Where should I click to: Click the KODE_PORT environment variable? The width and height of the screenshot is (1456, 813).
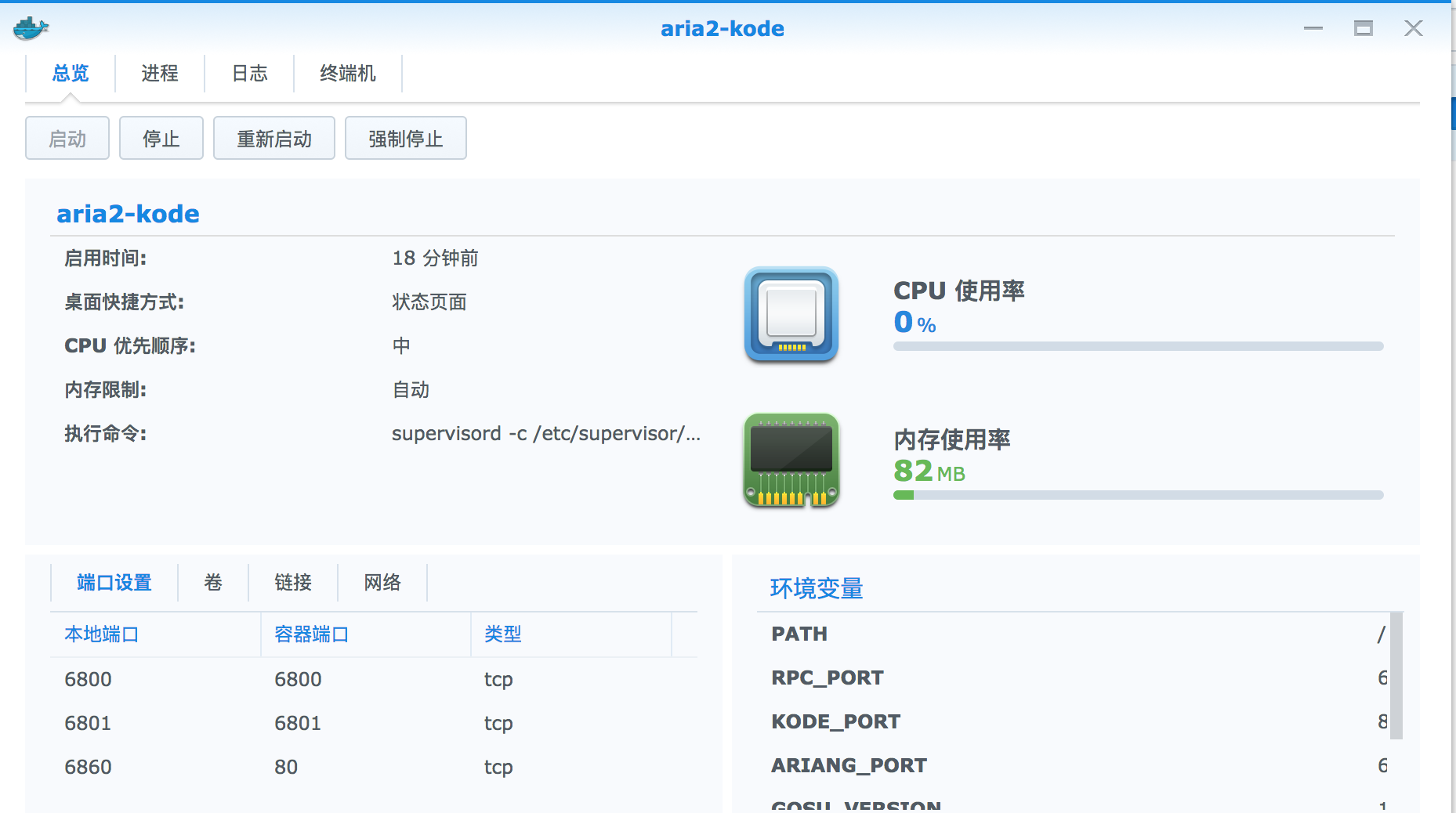point(836,722)
